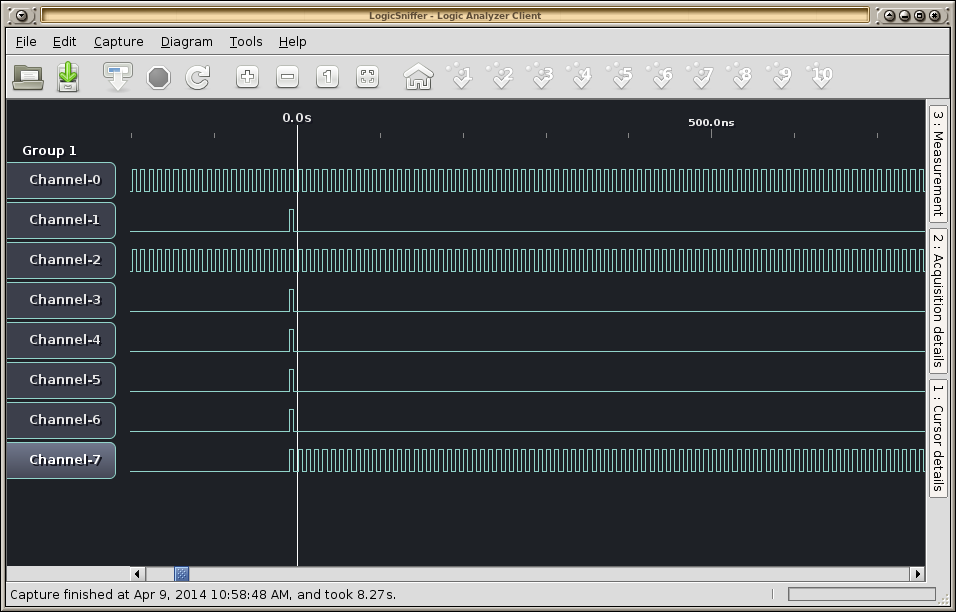956x612 pixels.
Task: Open the Tools menu
Action: [x=246, y=41]
